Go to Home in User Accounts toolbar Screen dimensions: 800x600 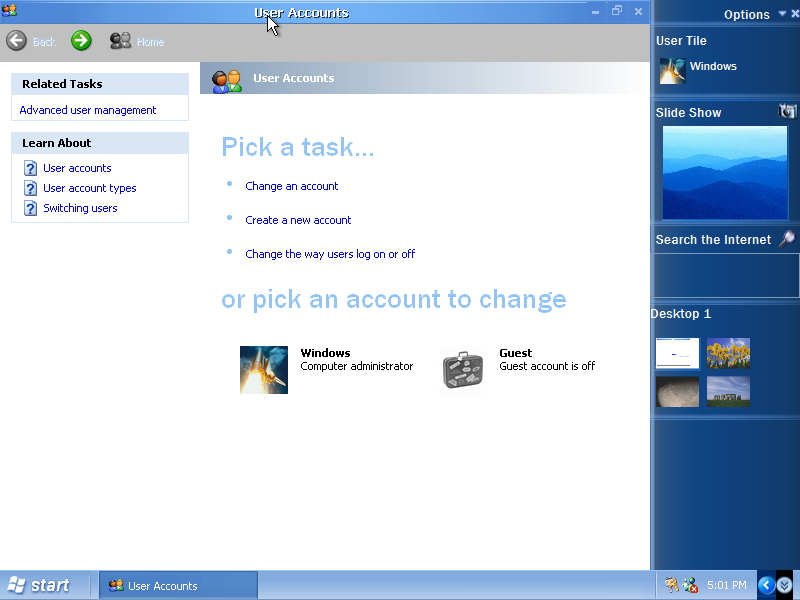[x=137, y=41]
